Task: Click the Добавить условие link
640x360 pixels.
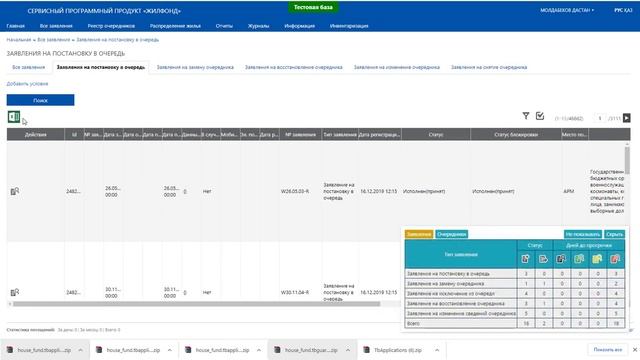Action: click(x=27, y=84)
